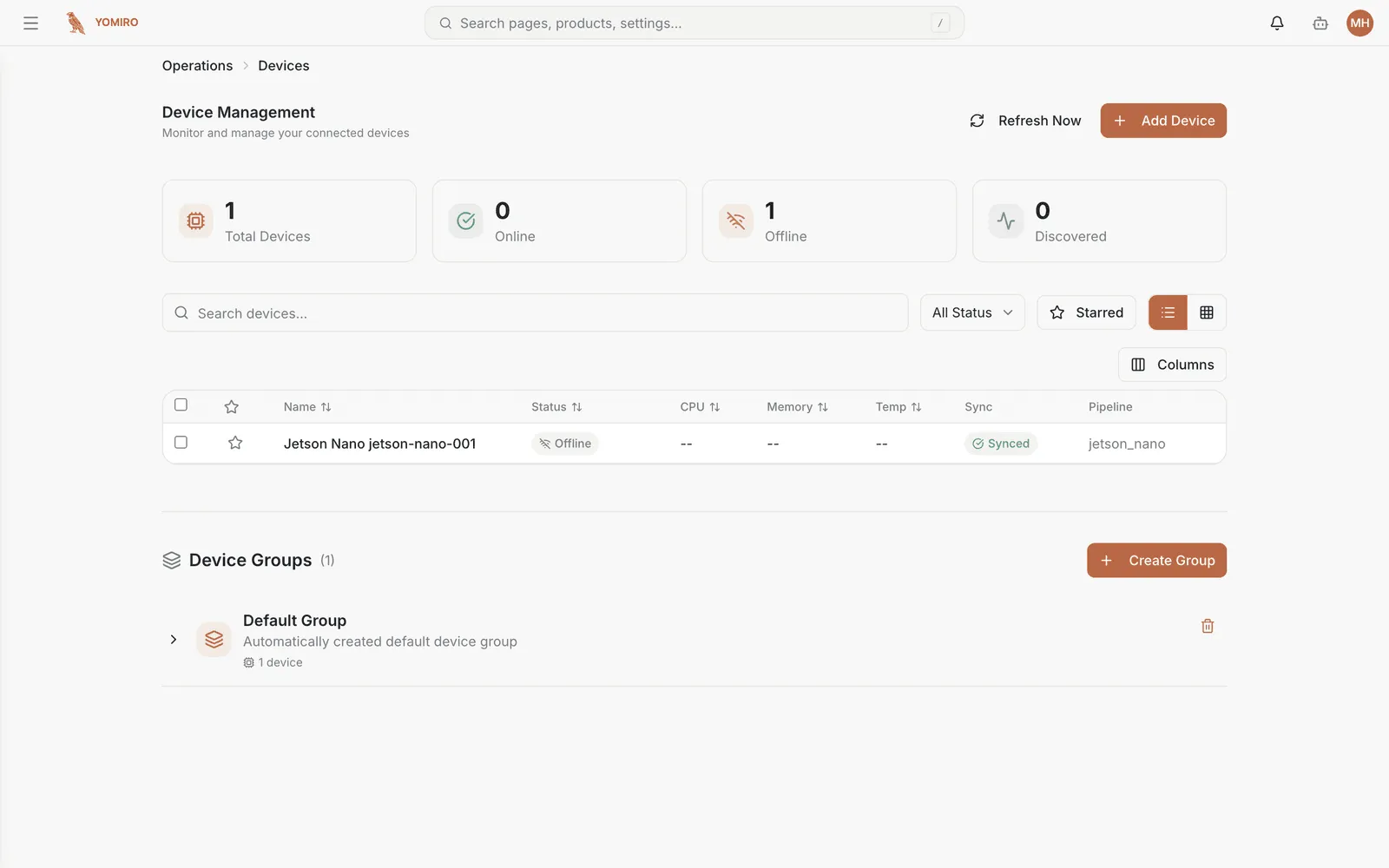The height and width of the screenshot is (868, 1389).
Task: Sort by Memory column arrows
Action: click(823, 407)
